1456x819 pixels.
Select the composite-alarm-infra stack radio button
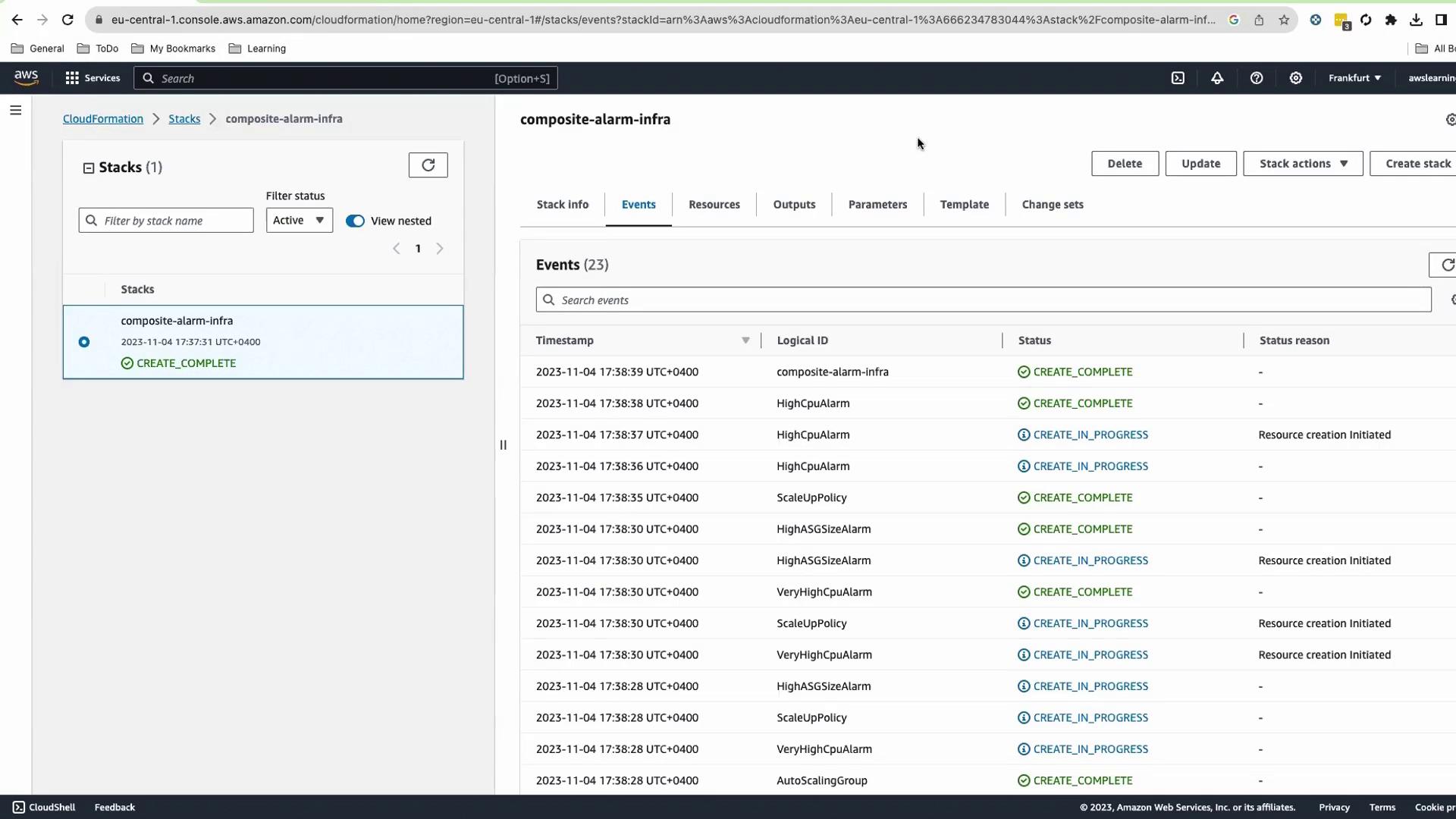coord(84,342)
